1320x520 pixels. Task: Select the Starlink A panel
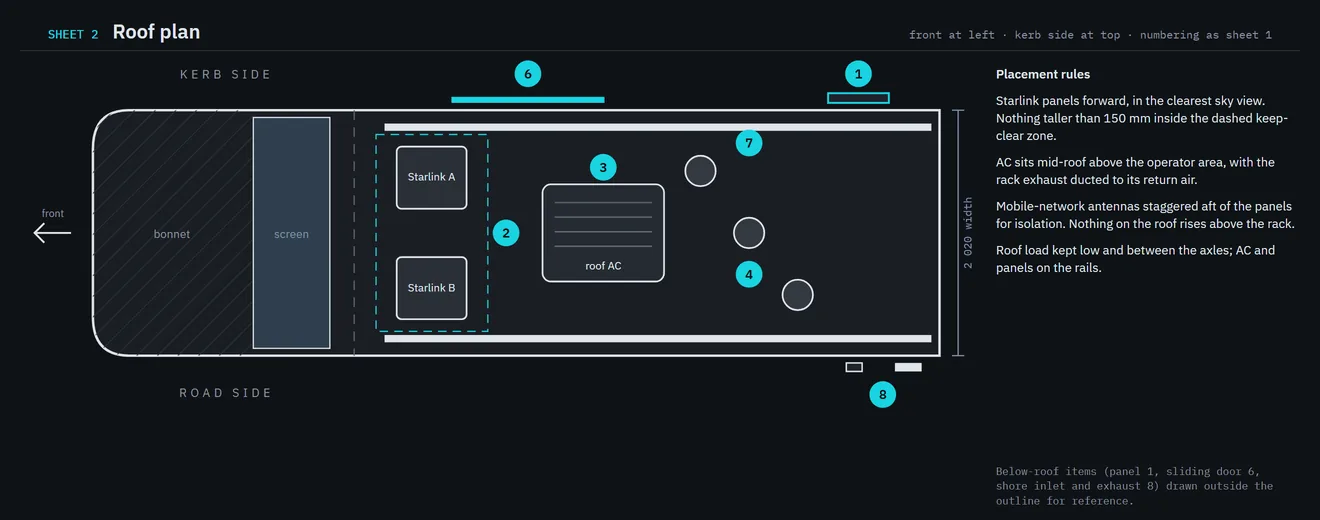pos(432,178)
